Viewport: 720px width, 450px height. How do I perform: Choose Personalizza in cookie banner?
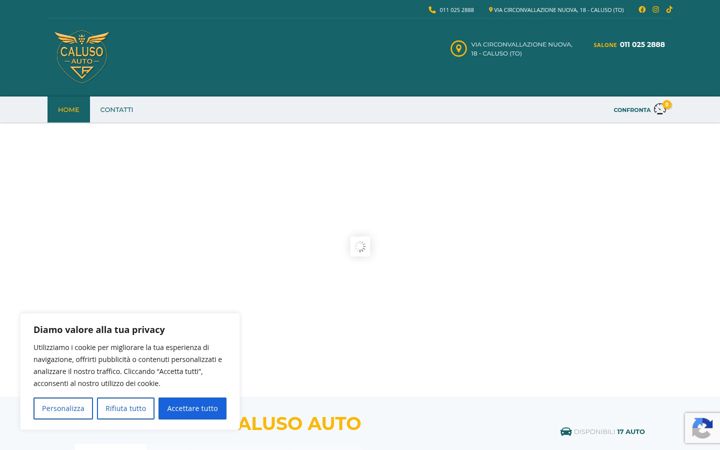[x=63, y=408]
